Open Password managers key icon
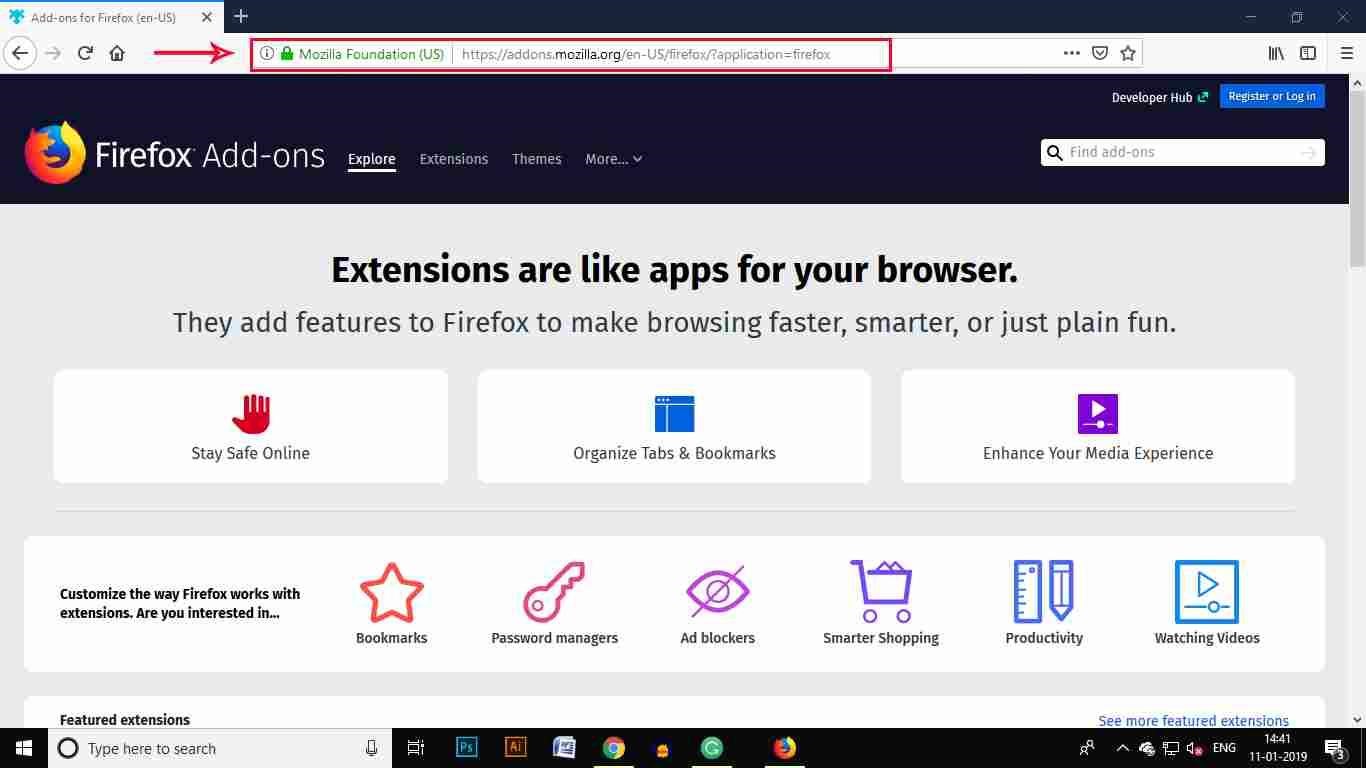1366x768 pixels. [554, 592]
